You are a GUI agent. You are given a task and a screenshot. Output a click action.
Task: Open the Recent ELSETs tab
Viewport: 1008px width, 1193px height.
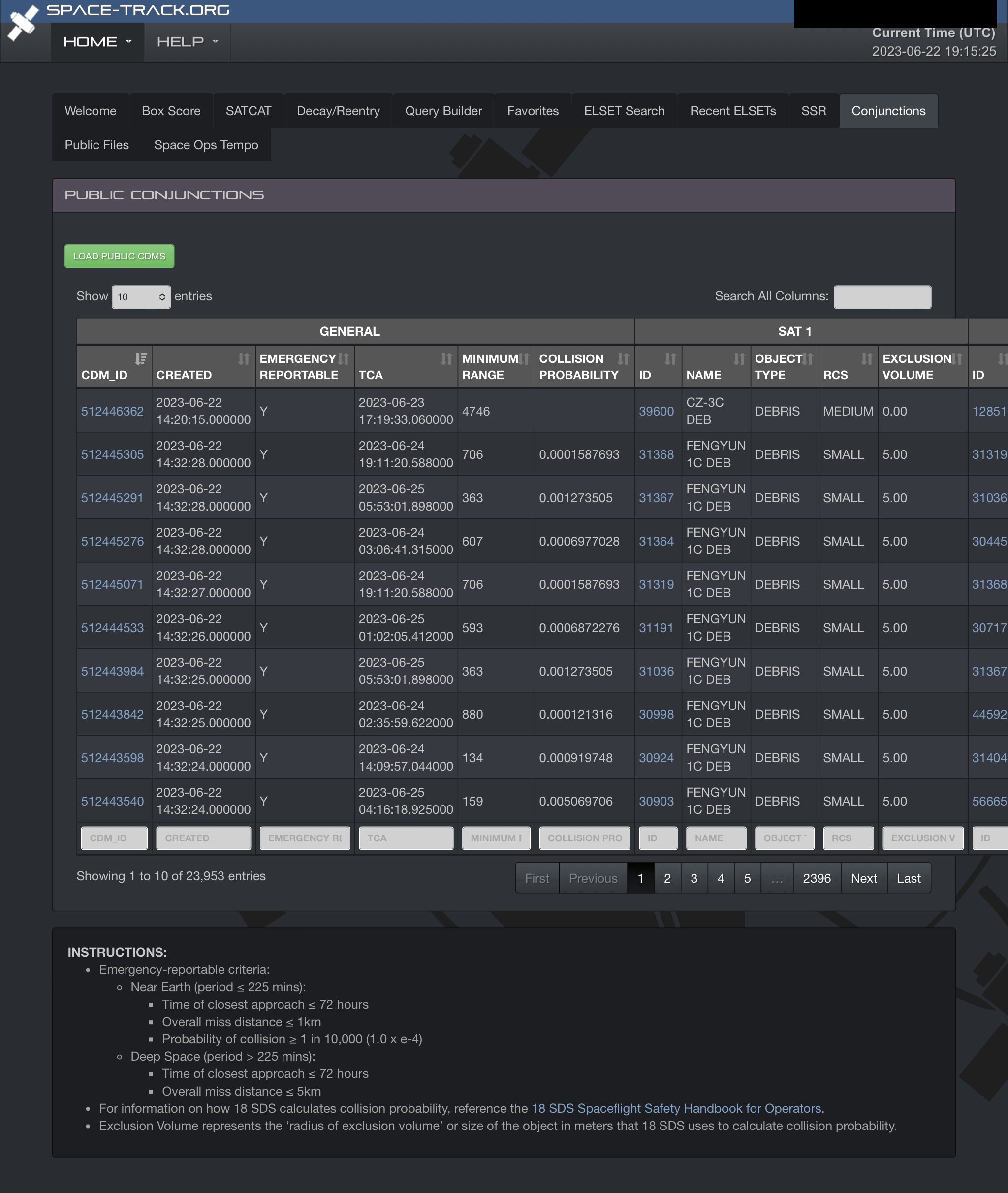(x=733, y=110)
